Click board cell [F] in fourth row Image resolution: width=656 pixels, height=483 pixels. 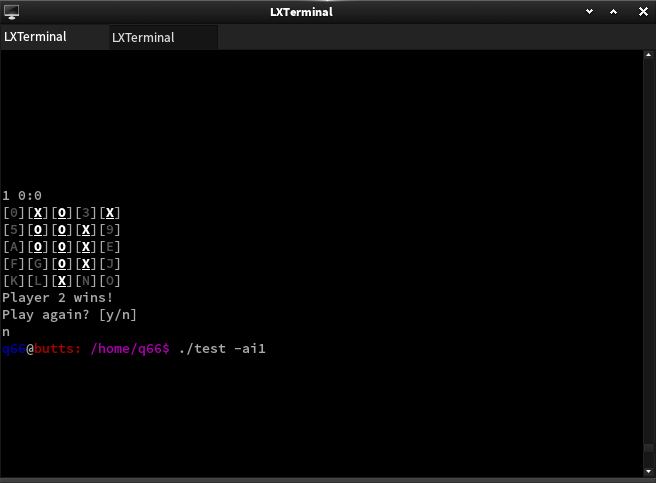click(14, 264)
